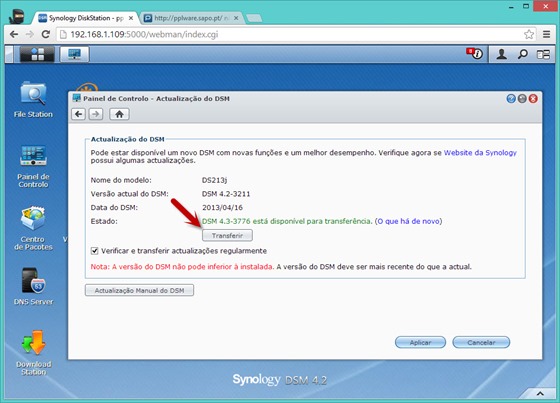Minimize the Chrome browser window
This screenshot has height=403, width=560.
point(511,6)
